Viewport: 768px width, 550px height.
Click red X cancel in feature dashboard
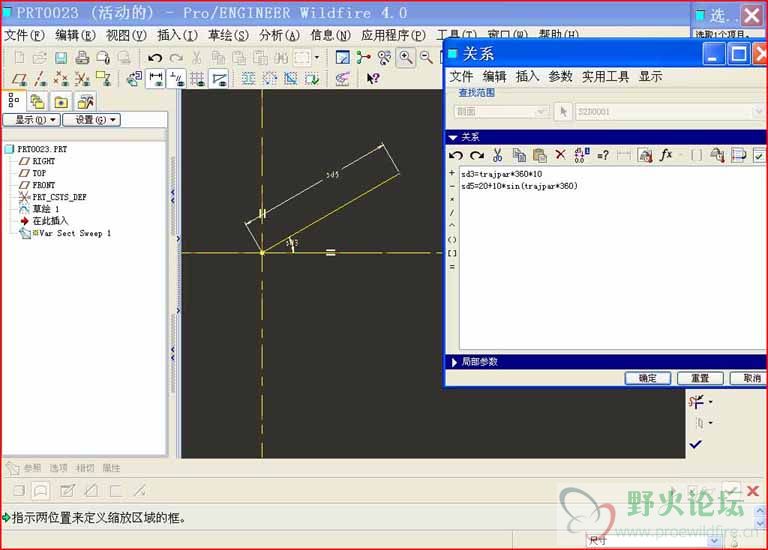(x=753, y=490)
